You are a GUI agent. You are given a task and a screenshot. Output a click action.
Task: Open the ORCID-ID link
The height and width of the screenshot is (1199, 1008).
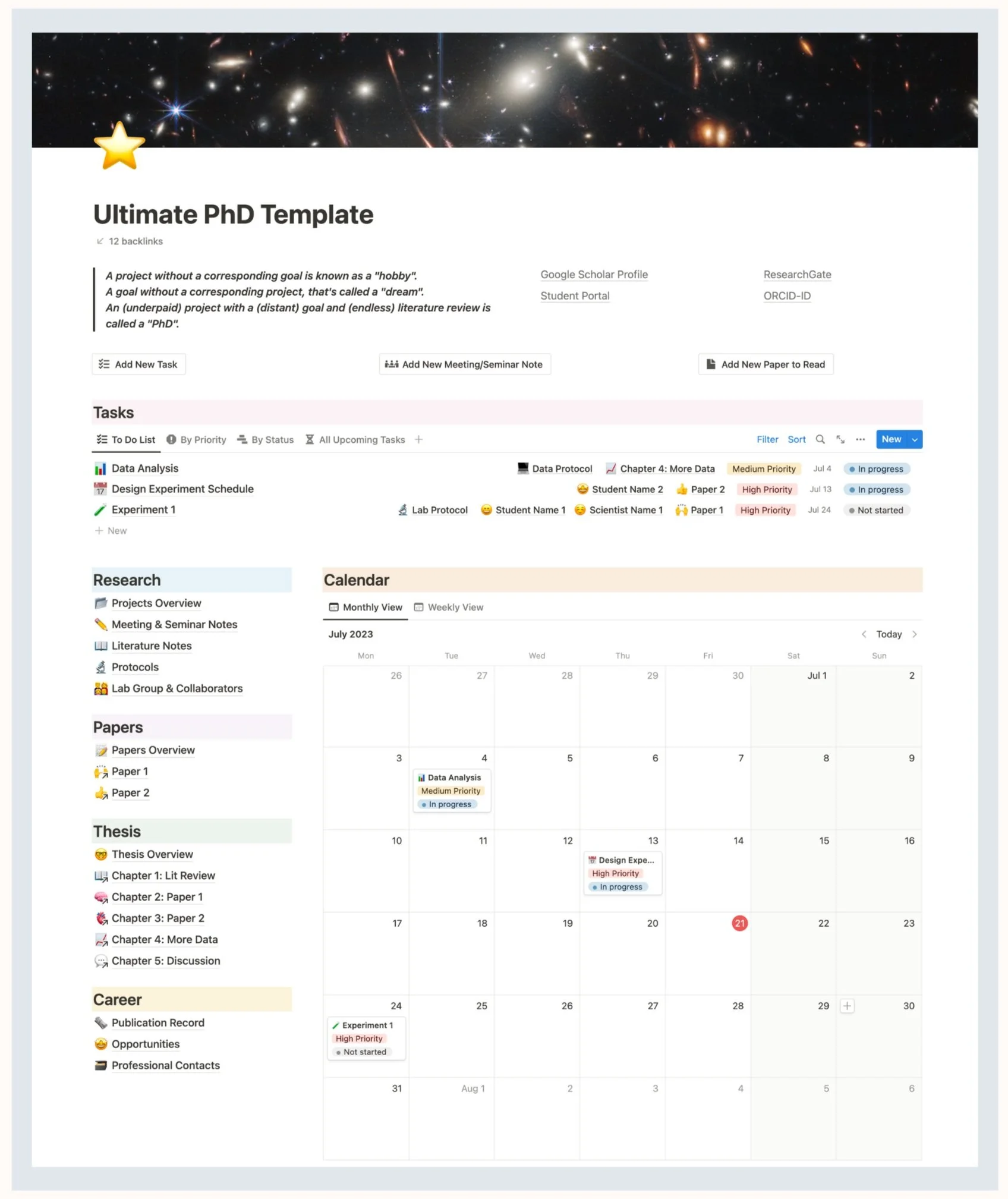point(787,295)
